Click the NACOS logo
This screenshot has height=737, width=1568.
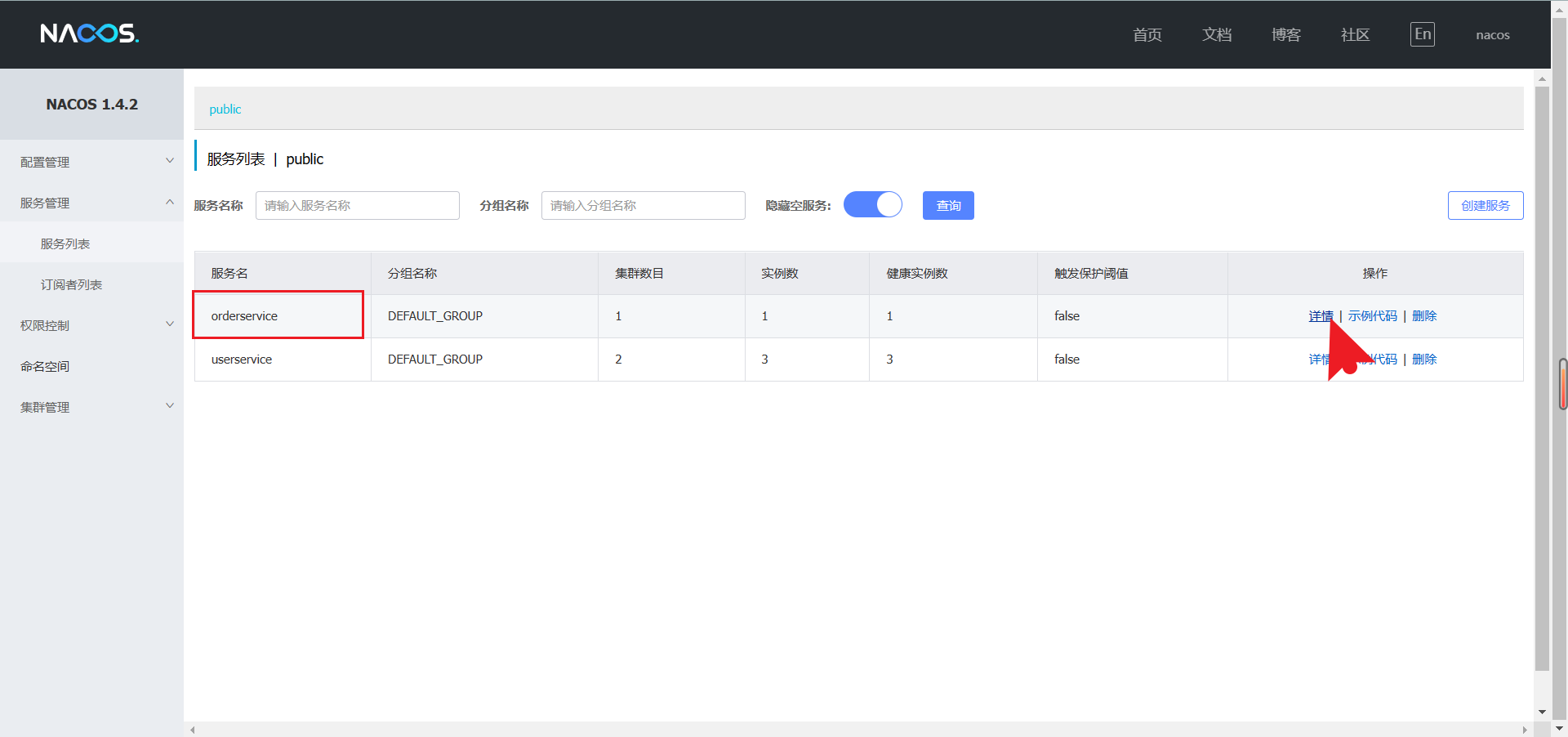[x=90, y=33]
